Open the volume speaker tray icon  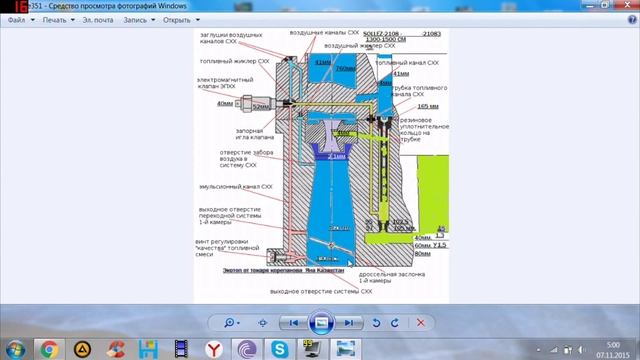[581, 350]
